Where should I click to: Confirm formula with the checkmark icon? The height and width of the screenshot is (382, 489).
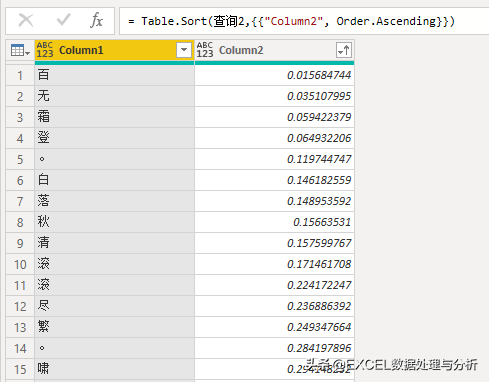63,20
